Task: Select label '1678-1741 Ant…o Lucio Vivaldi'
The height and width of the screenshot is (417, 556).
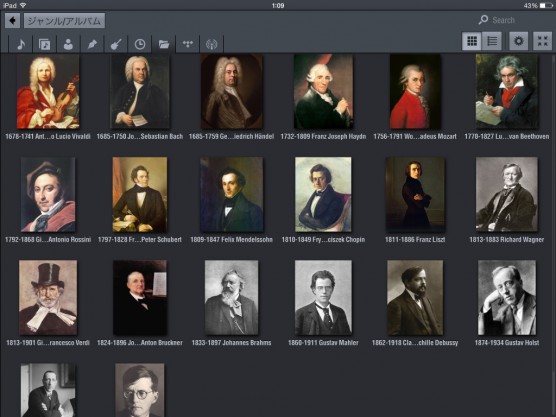Action: pos(48,136)
